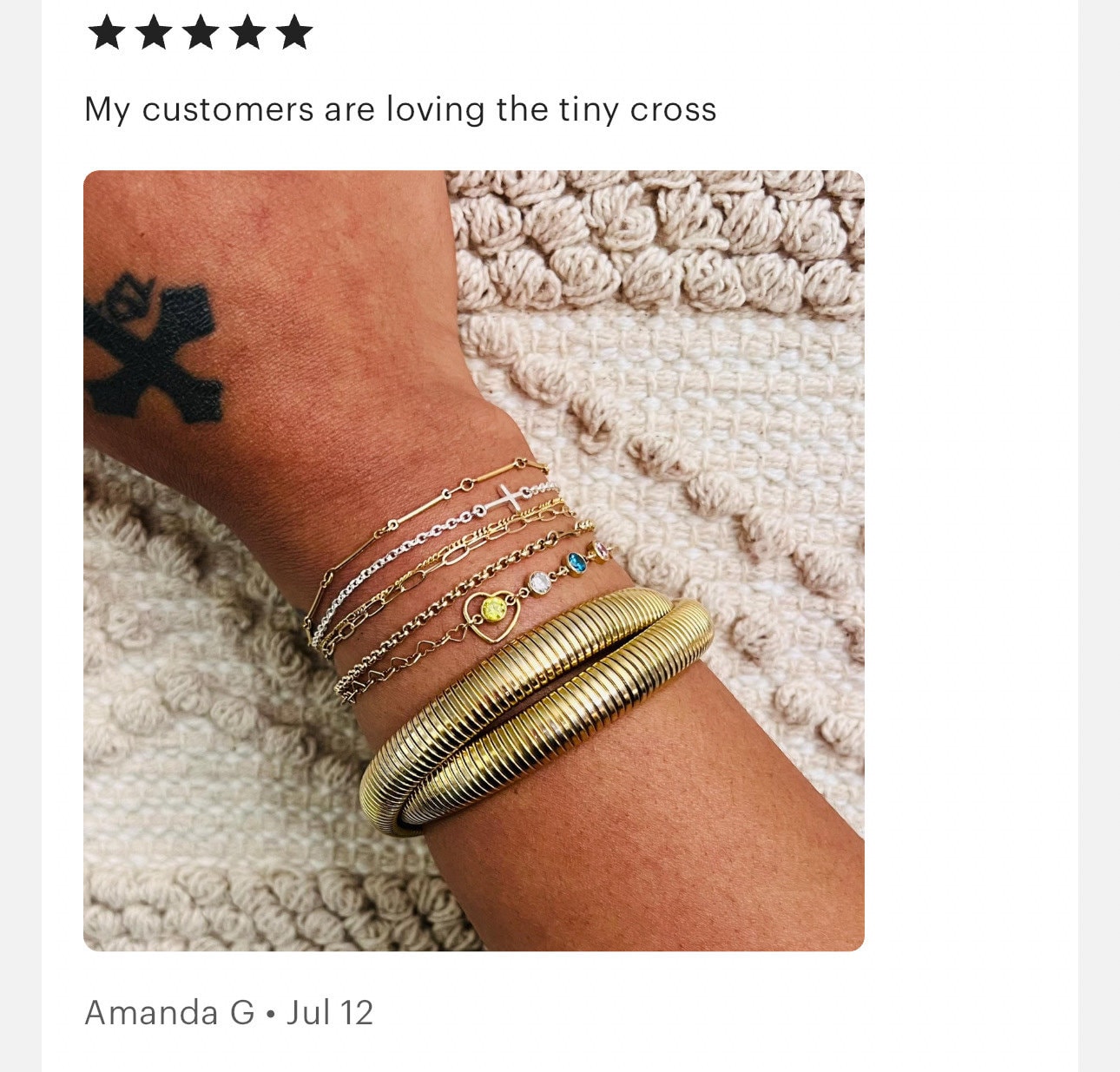Screen dimensions: 1120x1072
Task: Select the second rating star
Action: click(154, 32)
